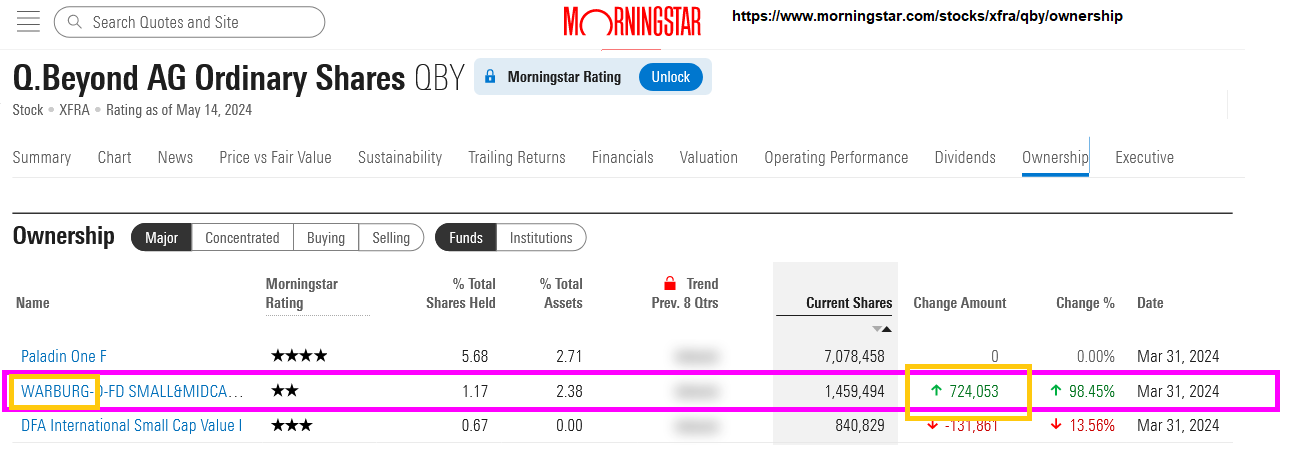The height and width of the screenshot is (470, 1297).
Task: Click the Unlock button
Action: click(670, 77)
